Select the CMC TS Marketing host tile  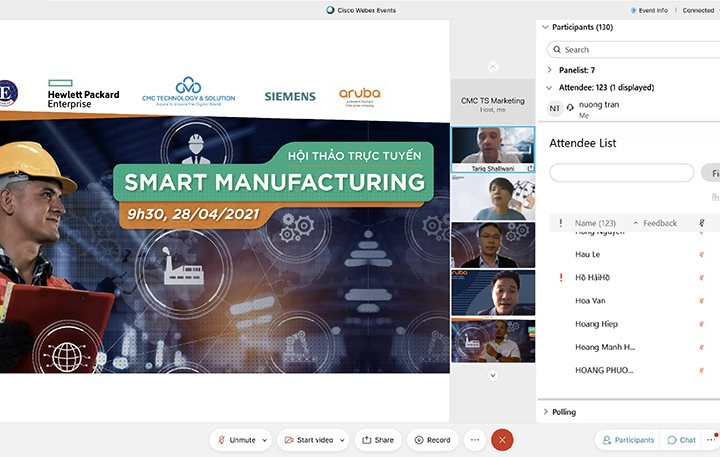(493, 102)
